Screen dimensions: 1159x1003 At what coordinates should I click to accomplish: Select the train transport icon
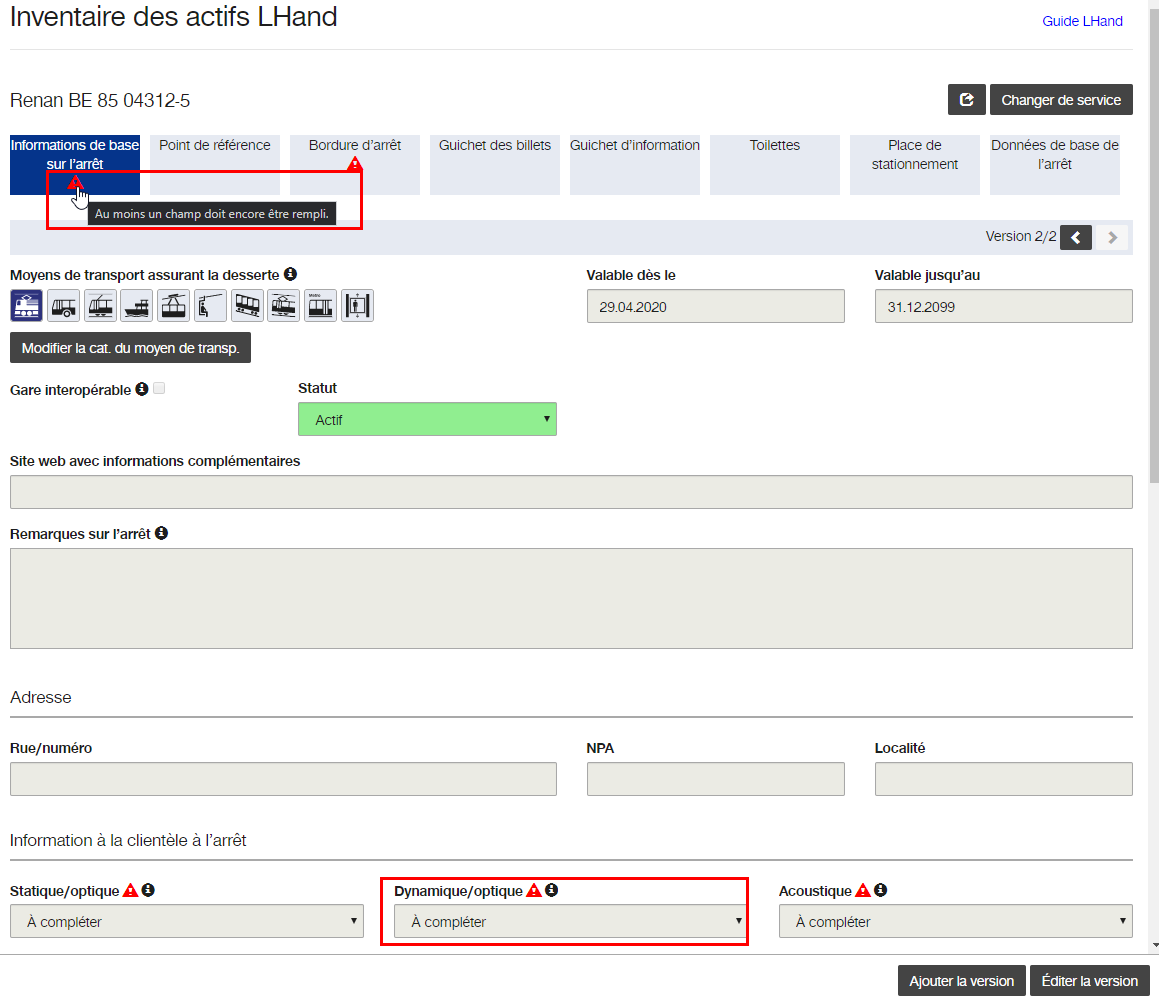pyautogui.click(x=27, y=305)
